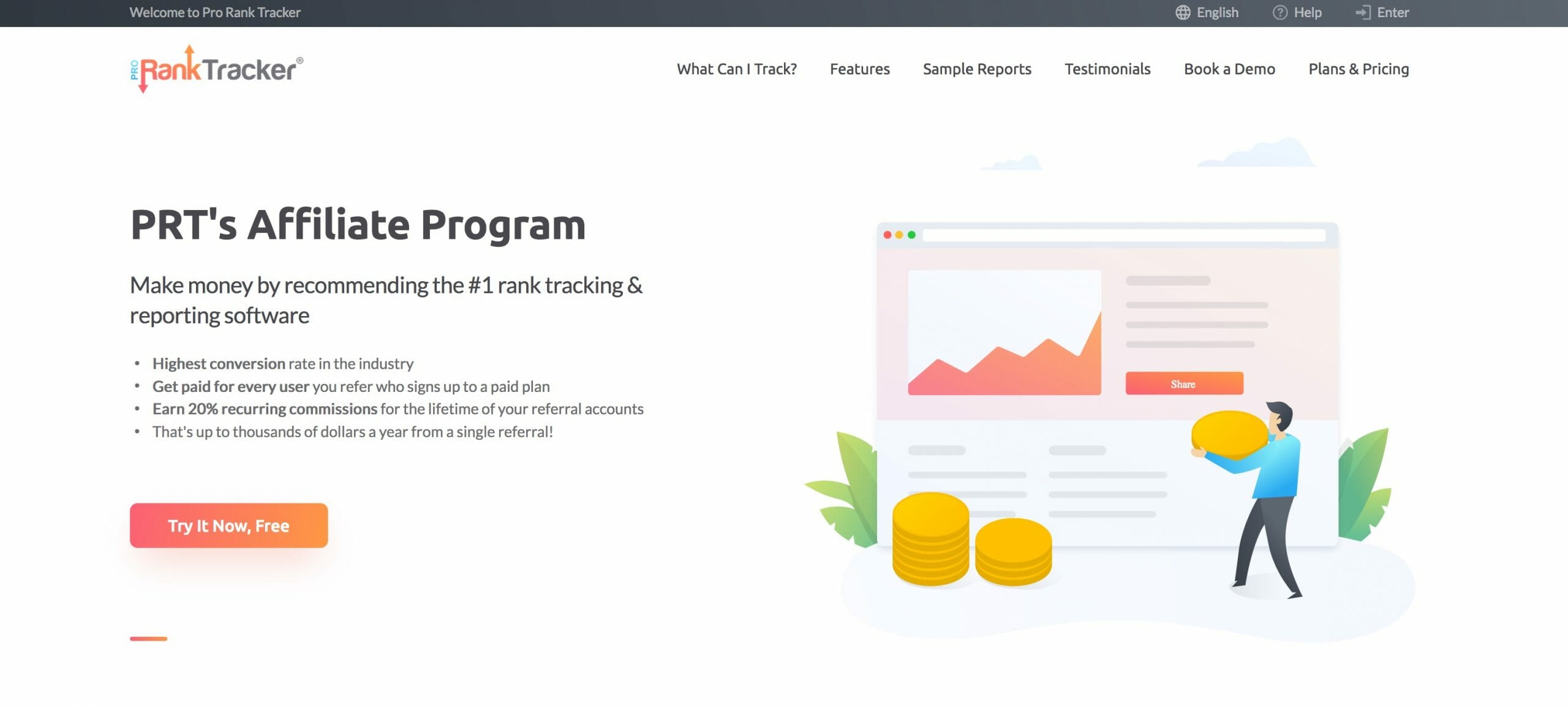Click the Enter/login icon
Viewport: 1568px width, 708px height.
point(1362,12)
